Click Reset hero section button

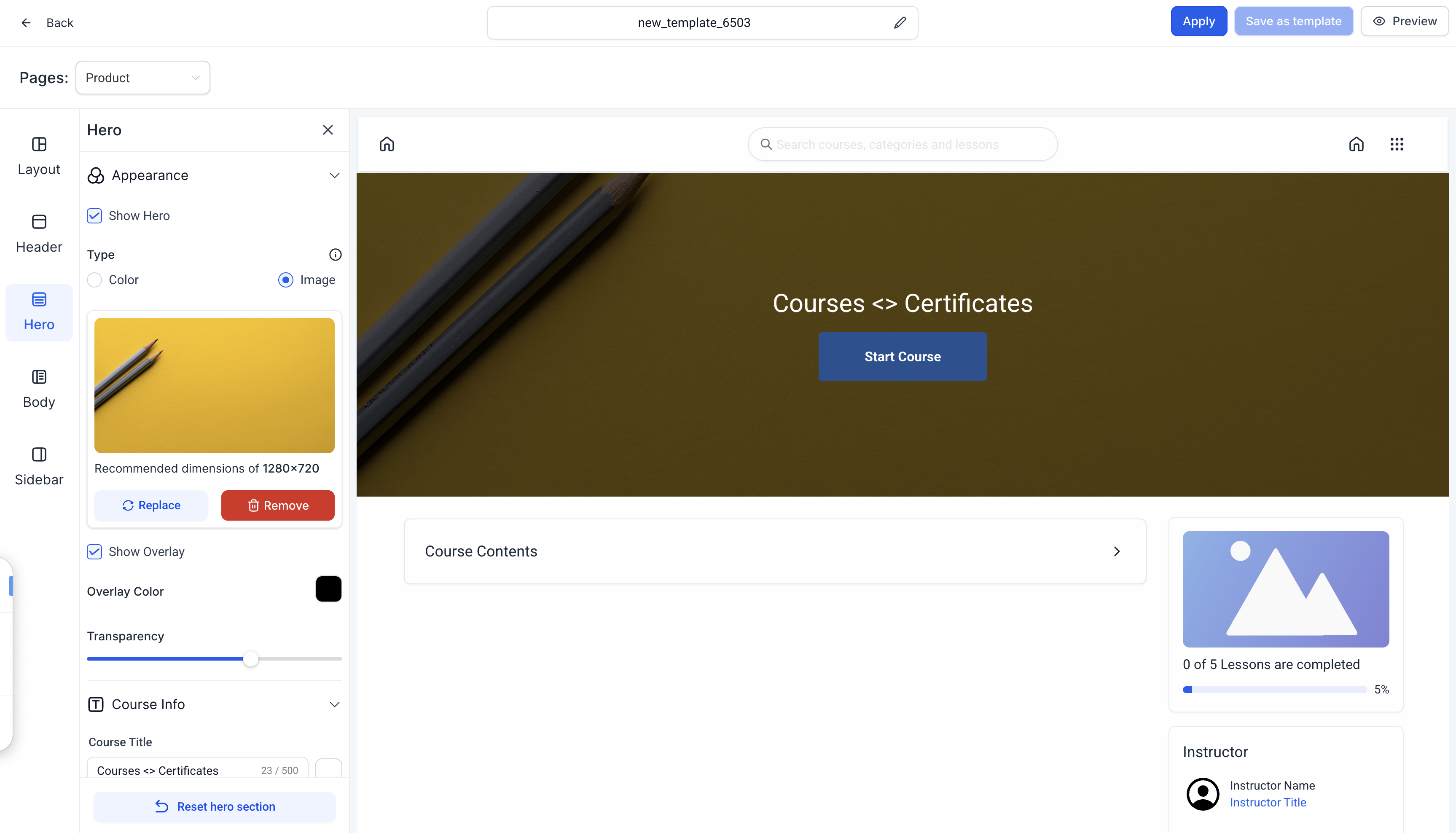point(215,806)
